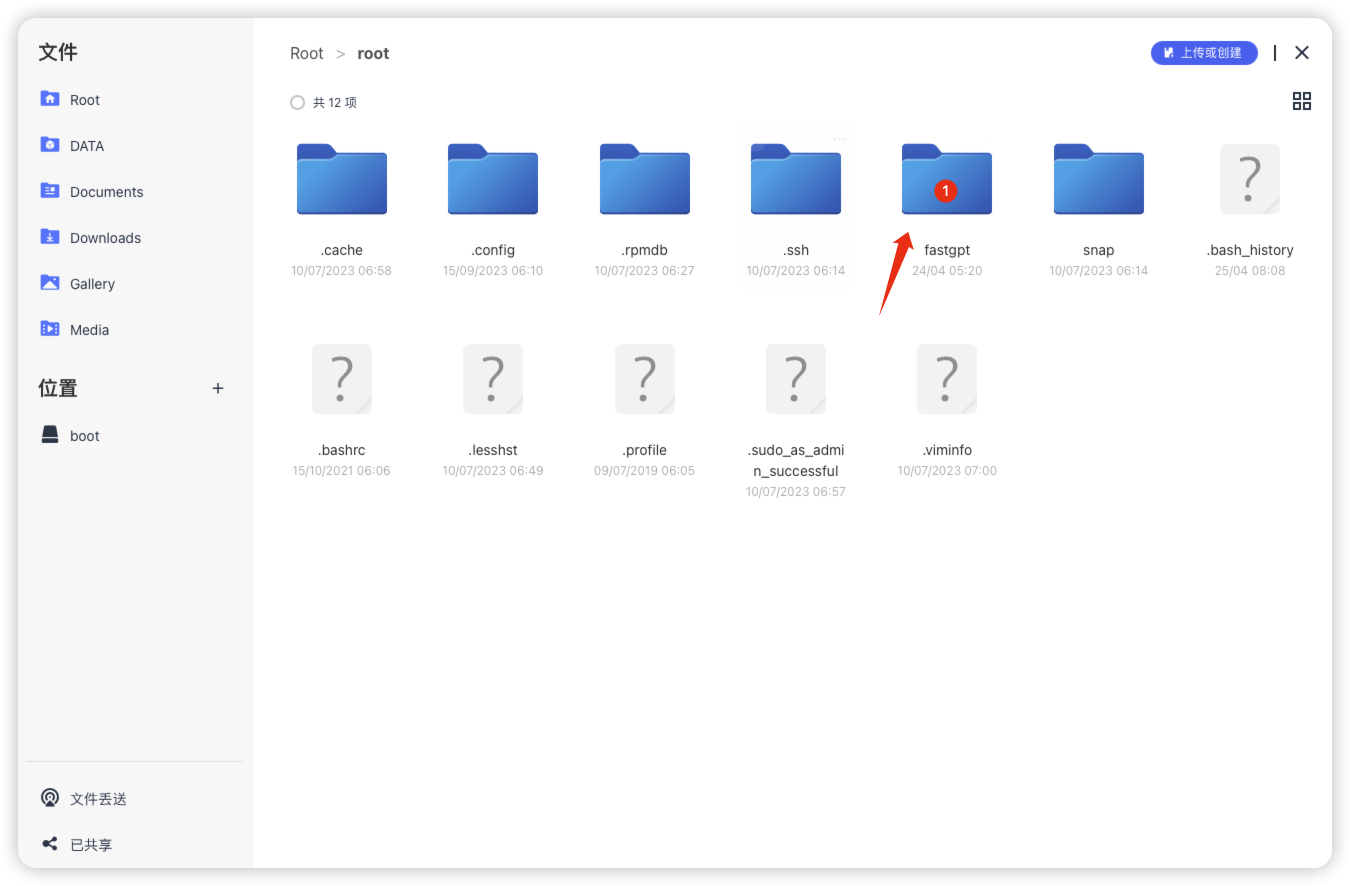This screenshot has width=1350, height=886.
Task: Click the .profile file name
Action: pyautogui.click(x=645, y=450)
